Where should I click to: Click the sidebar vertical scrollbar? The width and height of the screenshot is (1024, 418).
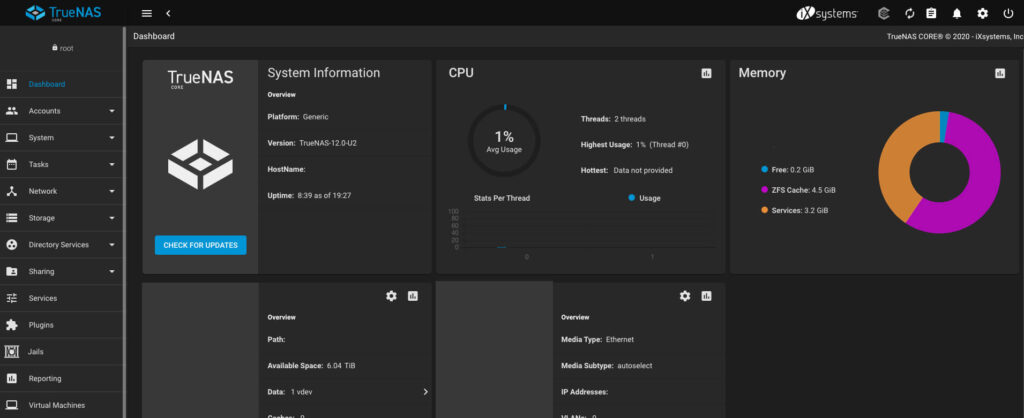pos(124,222)
